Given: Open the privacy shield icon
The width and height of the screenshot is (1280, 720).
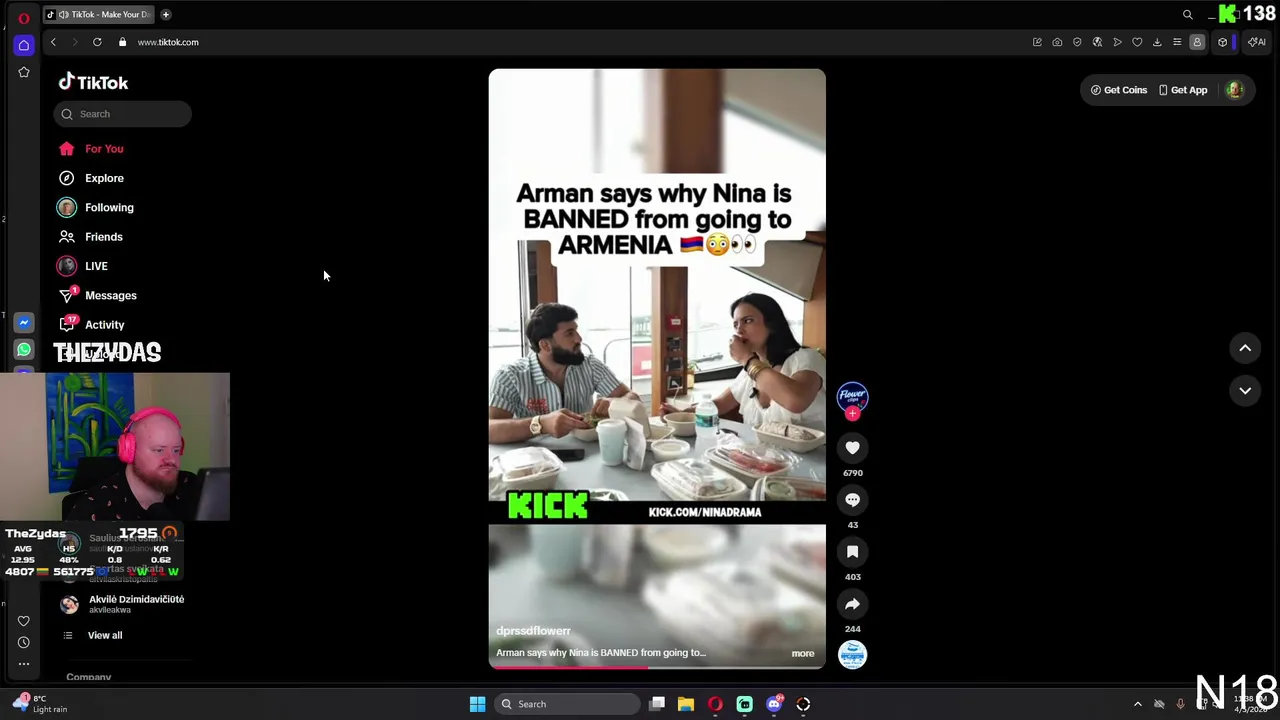Looking at the screenshot, I should point(1077,42).
